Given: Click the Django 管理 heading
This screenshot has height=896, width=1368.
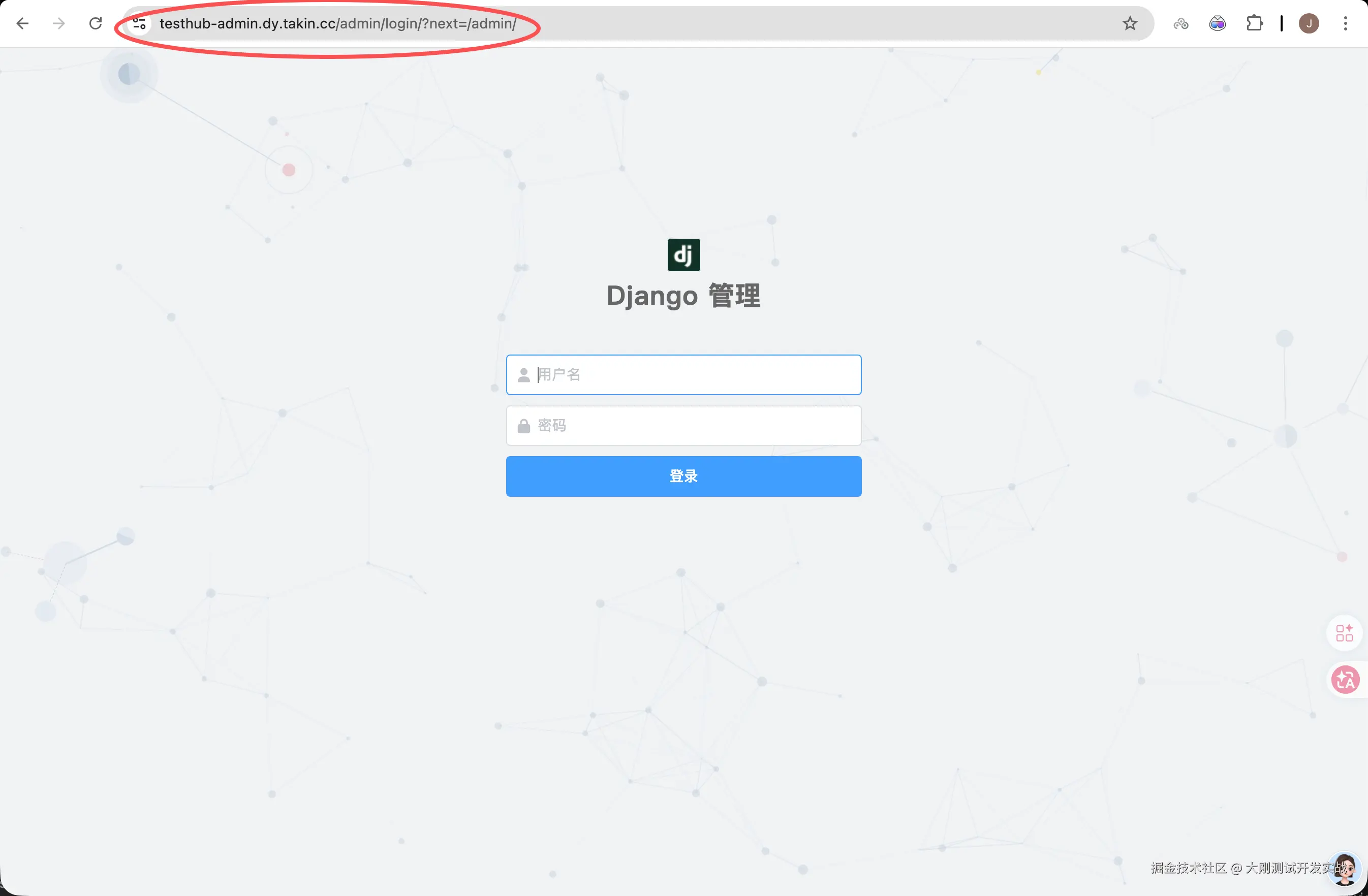Looking at the screenshot, I should tap(683, 296).
